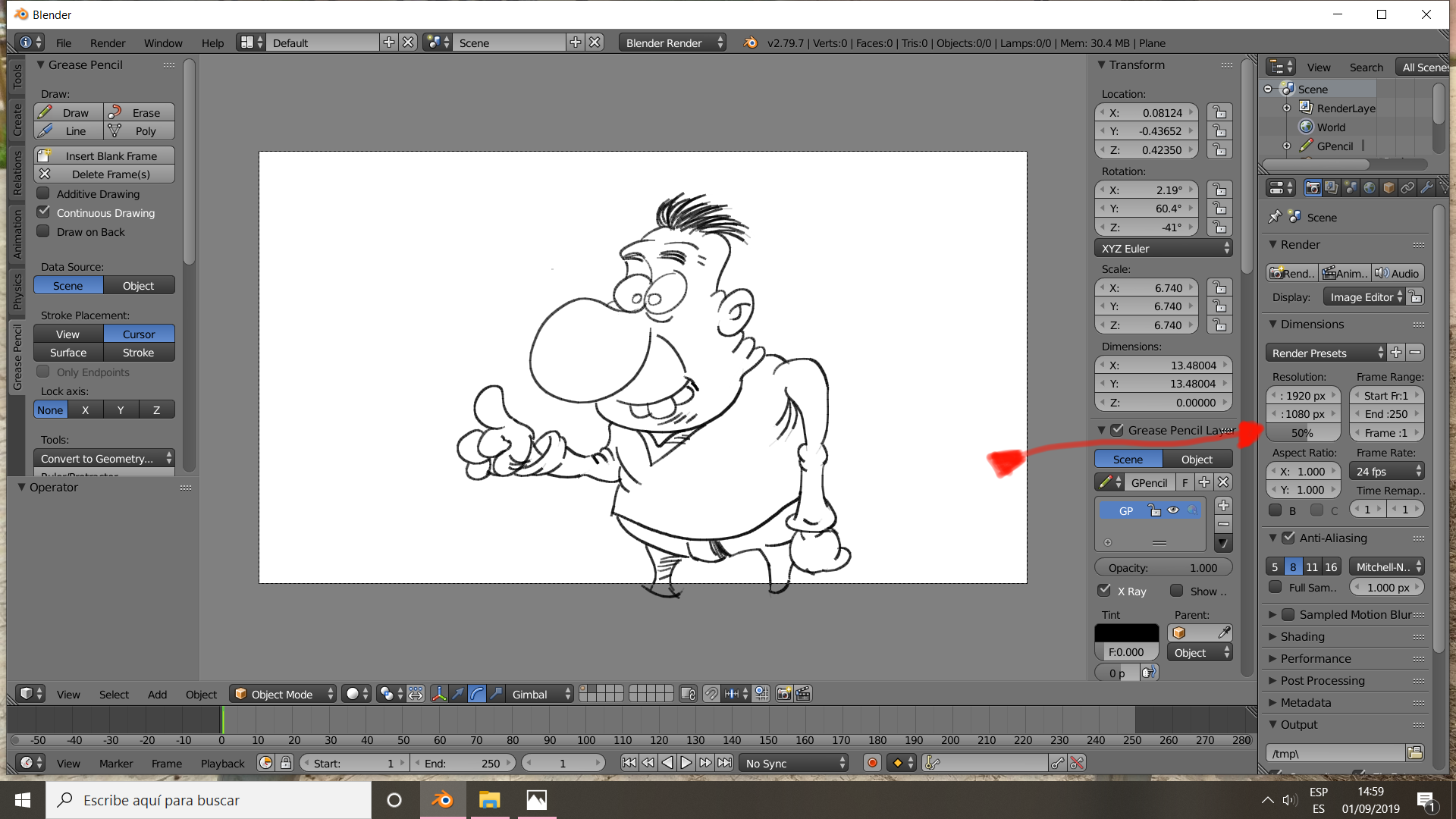Jump to the last frame
1456x819 pixels.
pos(725,763)
